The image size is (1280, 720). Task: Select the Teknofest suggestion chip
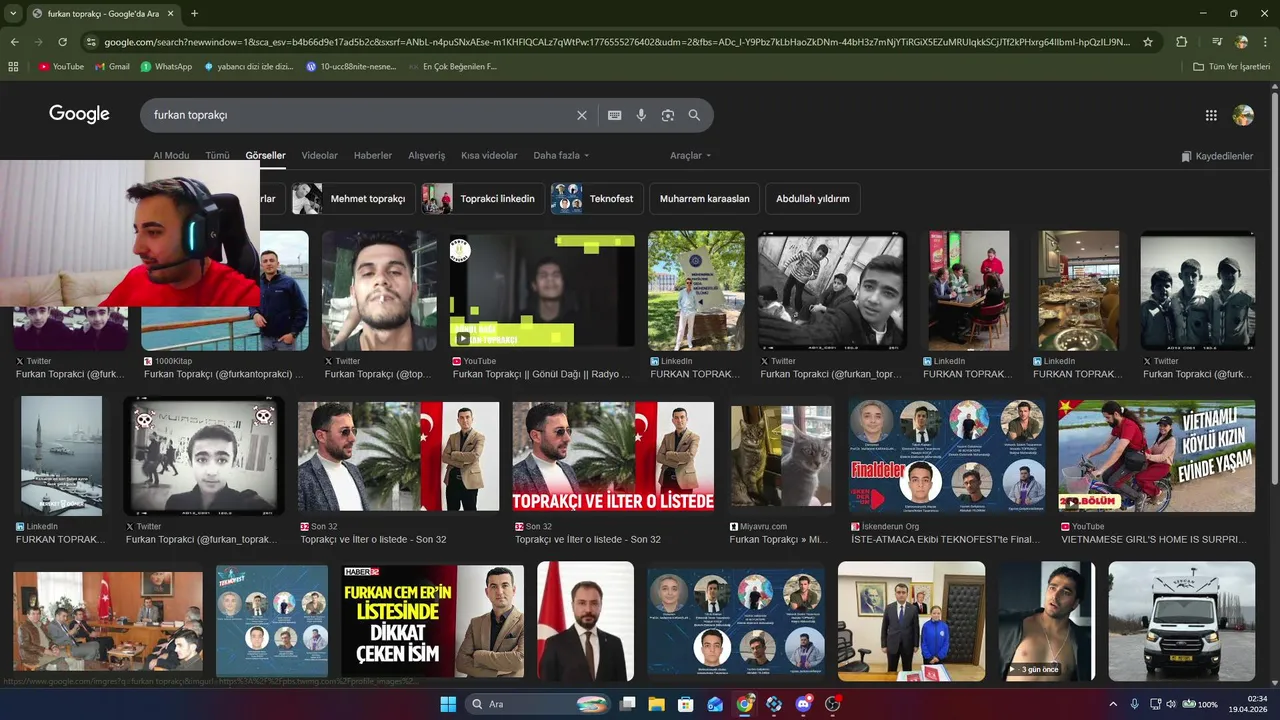tap(597, 198)
